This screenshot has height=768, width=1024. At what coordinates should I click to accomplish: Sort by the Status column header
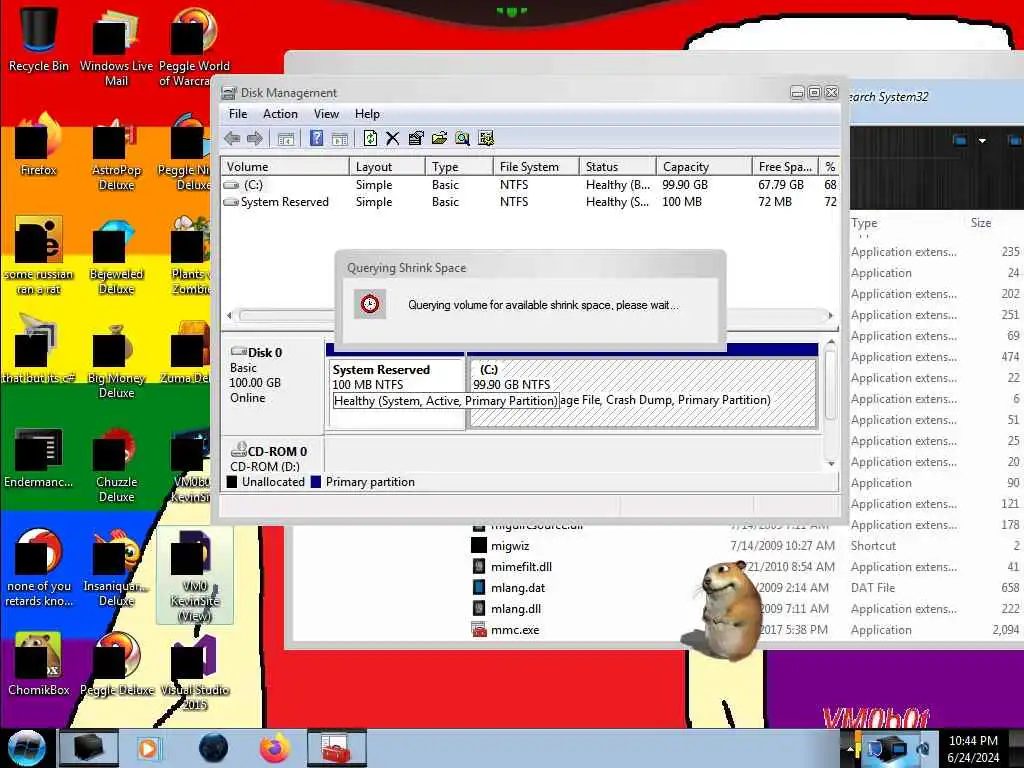617,167
